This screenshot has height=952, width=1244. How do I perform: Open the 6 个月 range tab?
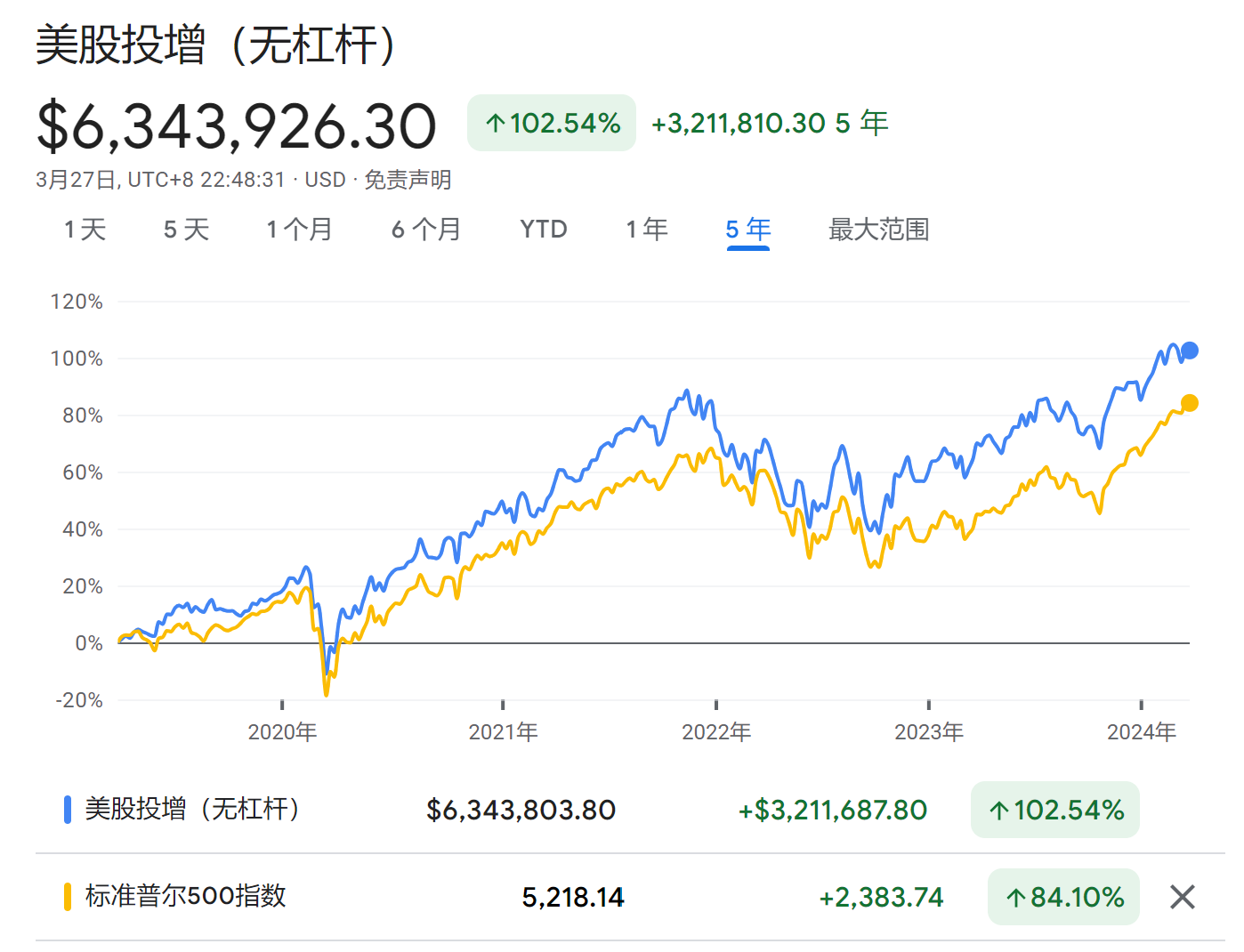coord(426,230)
